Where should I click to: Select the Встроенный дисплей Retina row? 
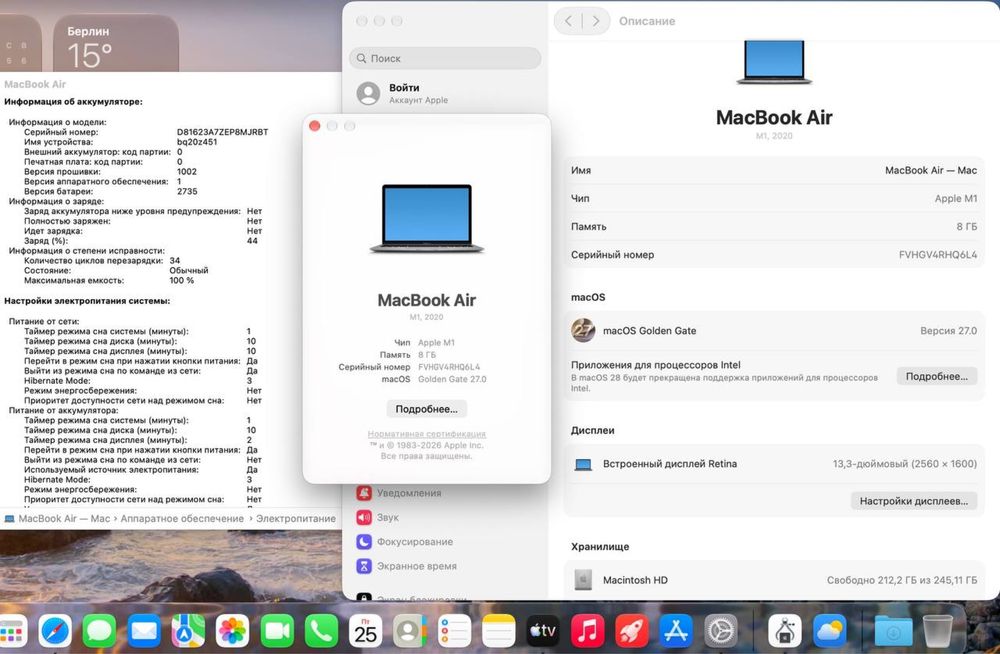[774, 464]
